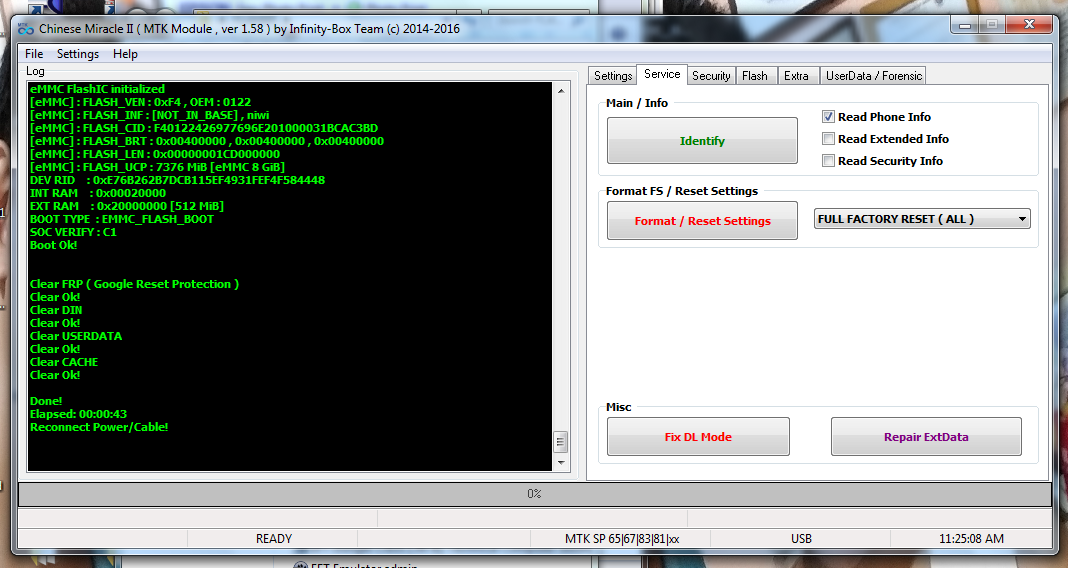Click the Fix DL Mode button
1068x568 pixels.
pos(698,437)
